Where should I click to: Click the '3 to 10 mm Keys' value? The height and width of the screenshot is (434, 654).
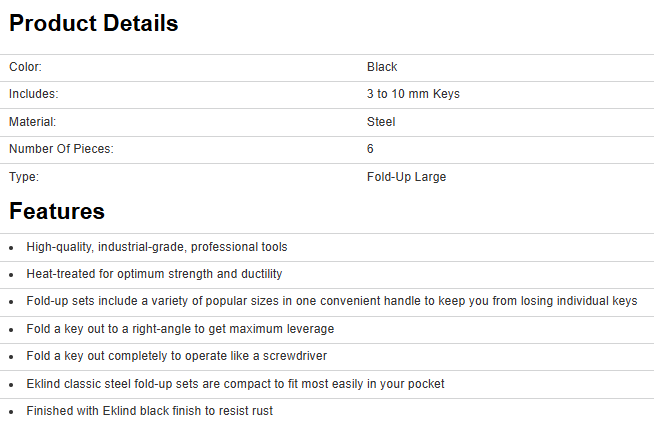click(413, 94)
